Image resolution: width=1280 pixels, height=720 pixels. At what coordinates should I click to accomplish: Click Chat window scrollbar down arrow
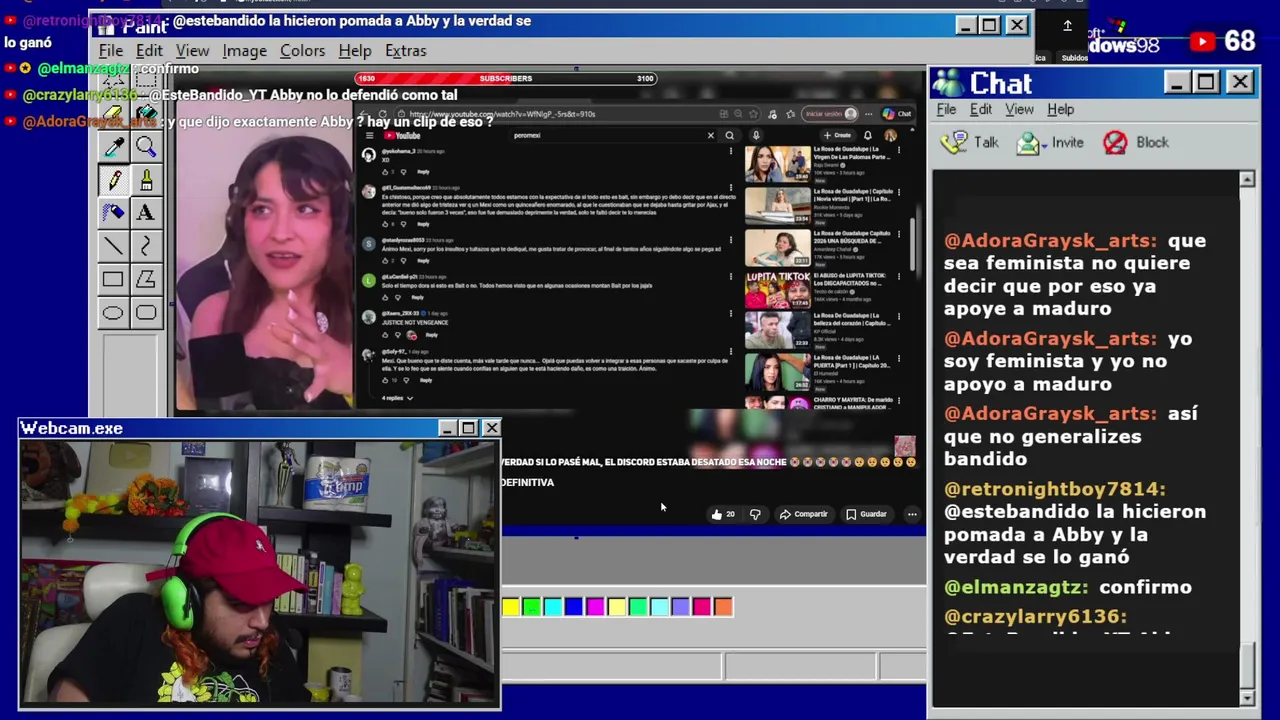coord(1246,697)
